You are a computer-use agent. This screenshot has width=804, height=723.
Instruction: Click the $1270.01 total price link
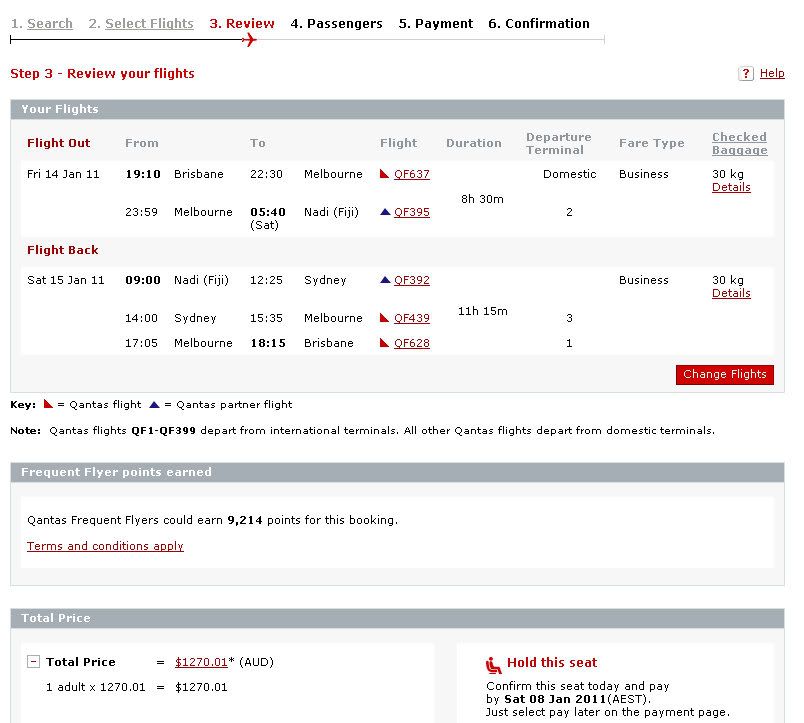pos(201,662)
